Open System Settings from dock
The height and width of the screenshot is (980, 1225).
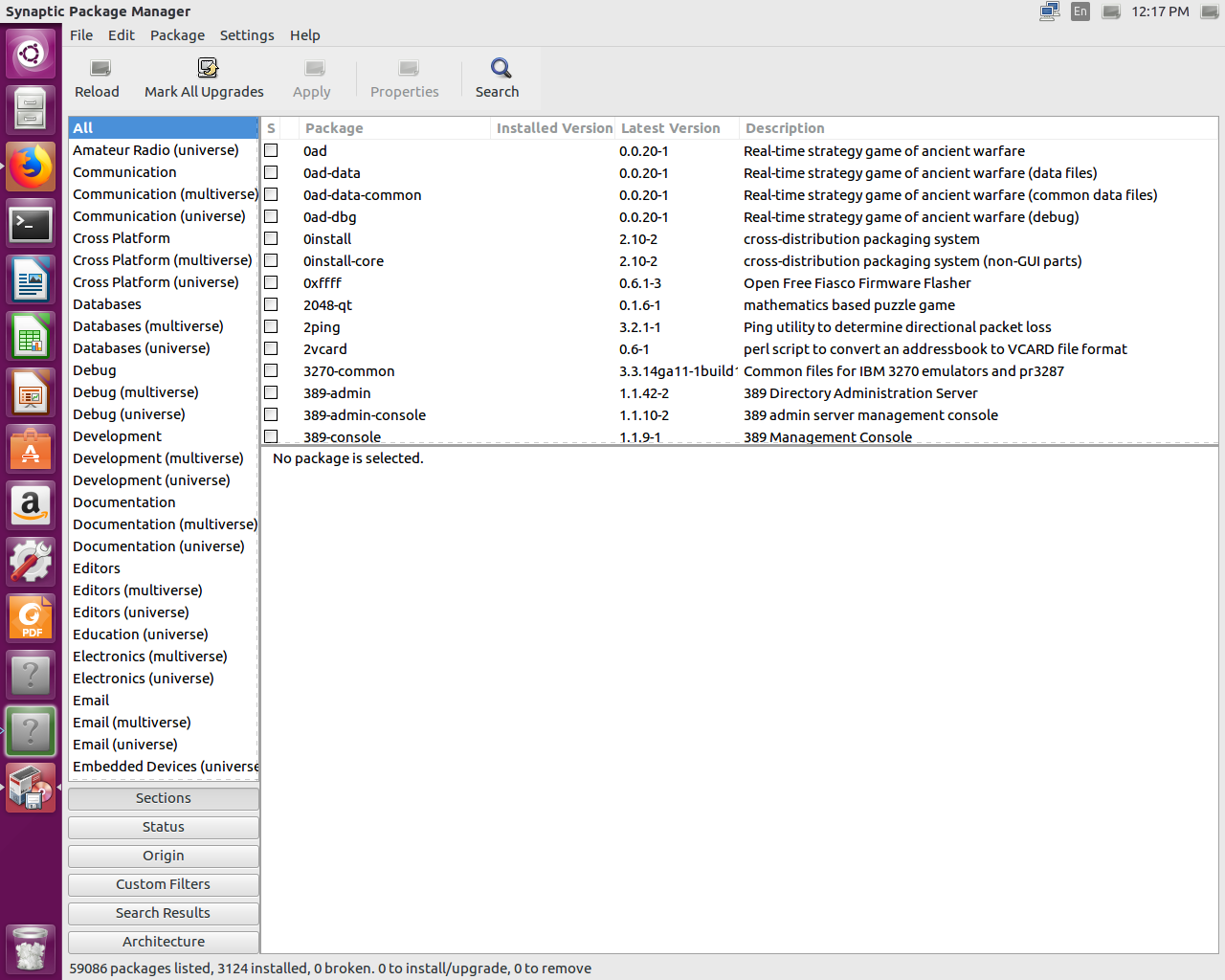point(31,562)
